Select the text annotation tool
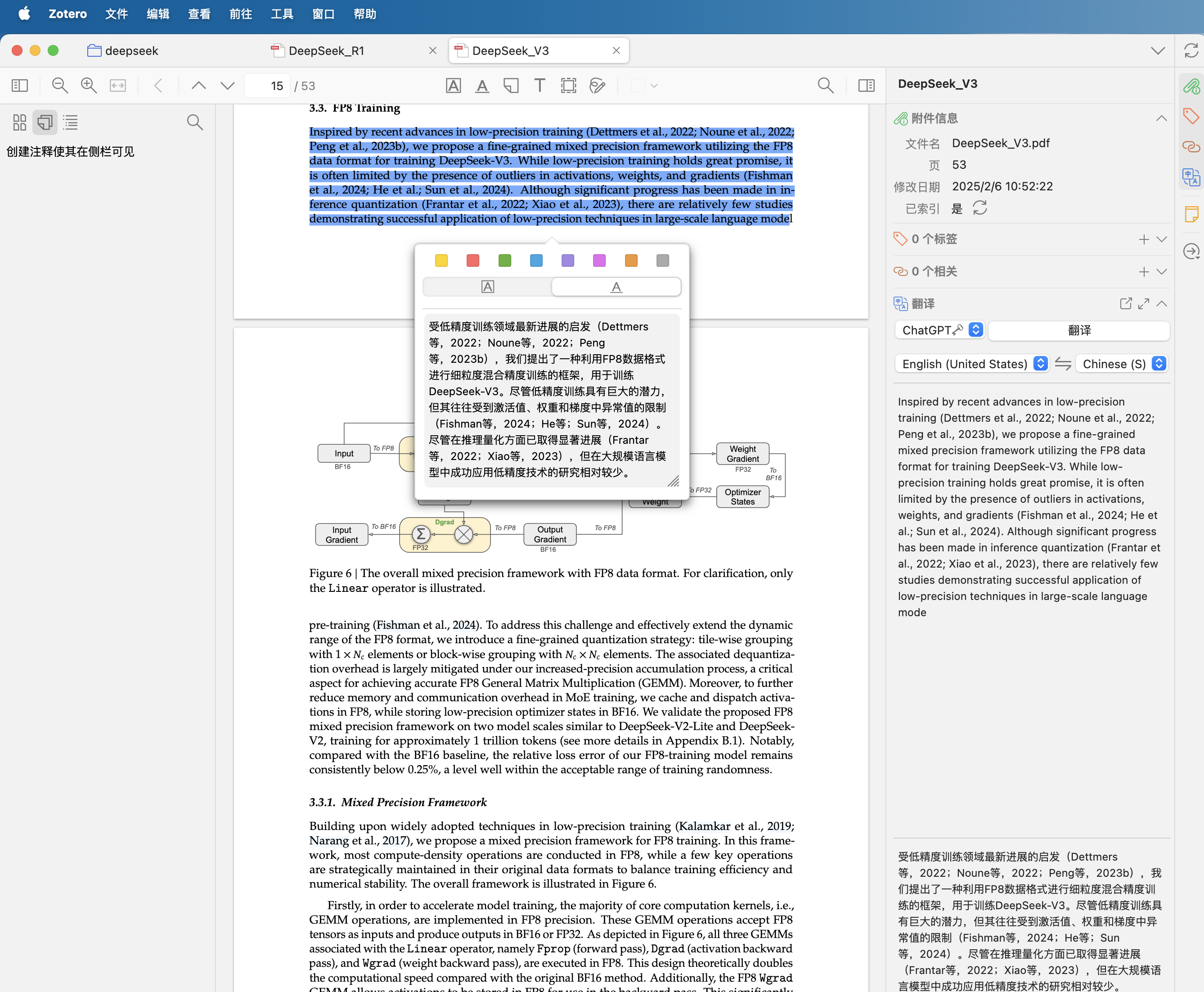This screenshot has width=1204, height=992. tap(539, 86)
